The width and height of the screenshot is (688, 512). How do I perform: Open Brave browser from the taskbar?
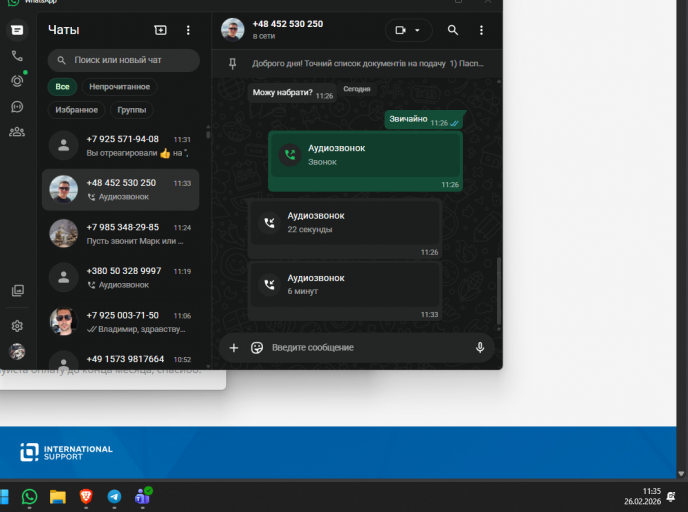click(86, 497)
